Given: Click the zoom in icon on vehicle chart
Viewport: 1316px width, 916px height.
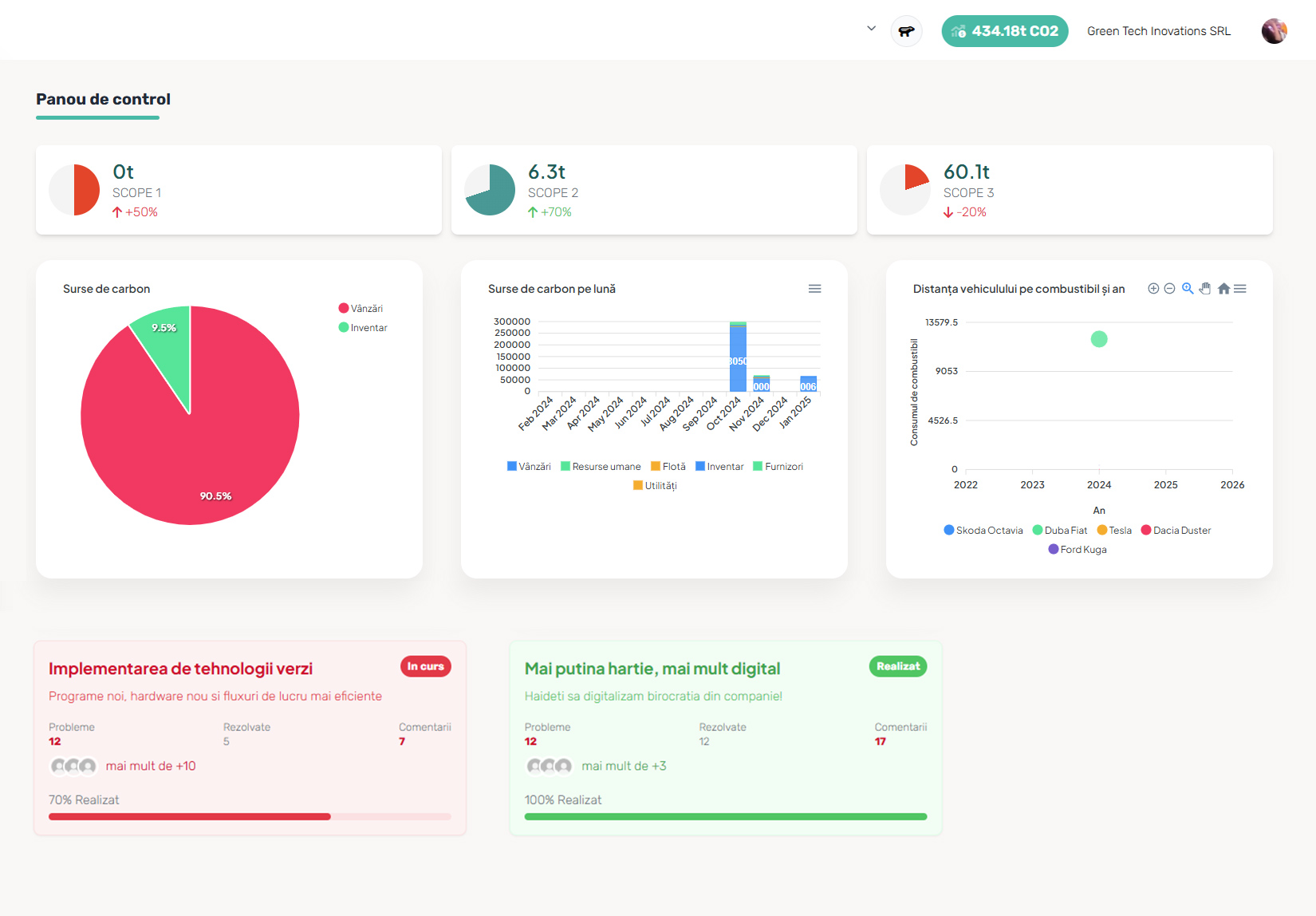Looking at the screenshot, I should pos(1152,289).
